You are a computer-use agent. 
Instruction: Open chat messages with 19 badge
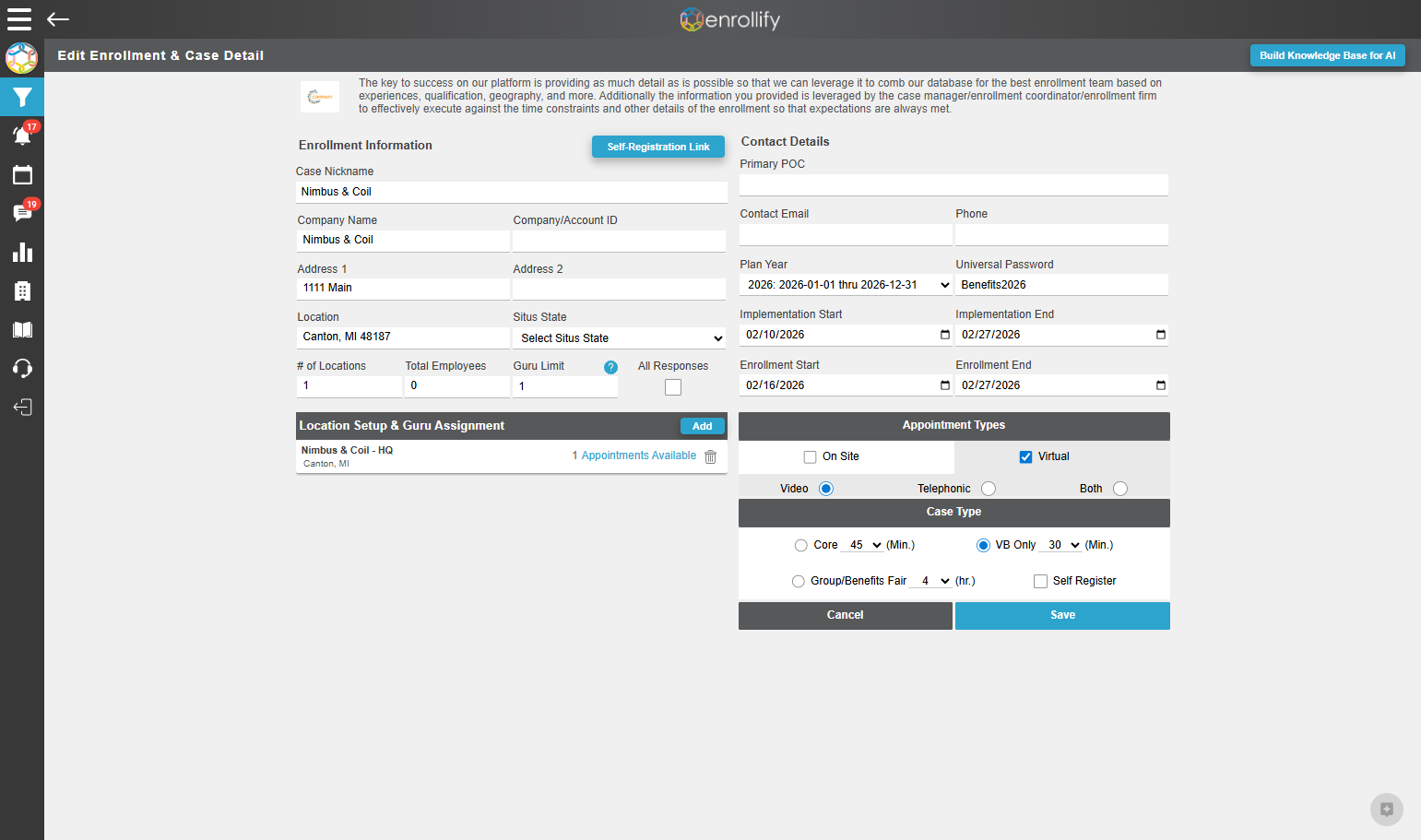tap(22, 213)
